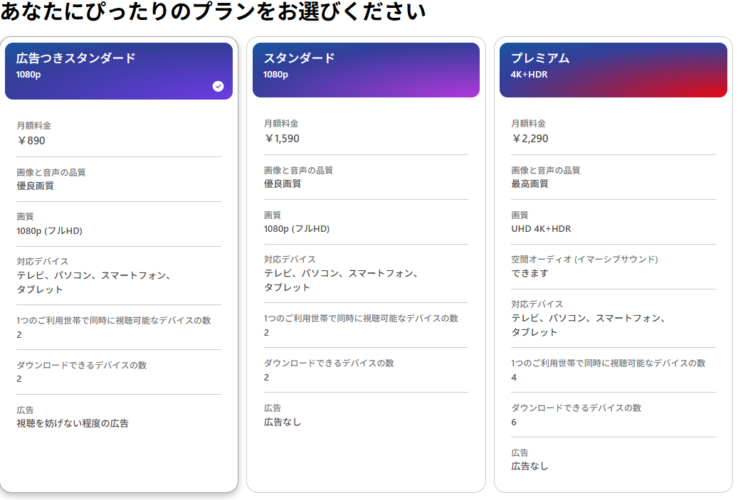Click 広告なし in the スタンダード card

pos(282,421)
